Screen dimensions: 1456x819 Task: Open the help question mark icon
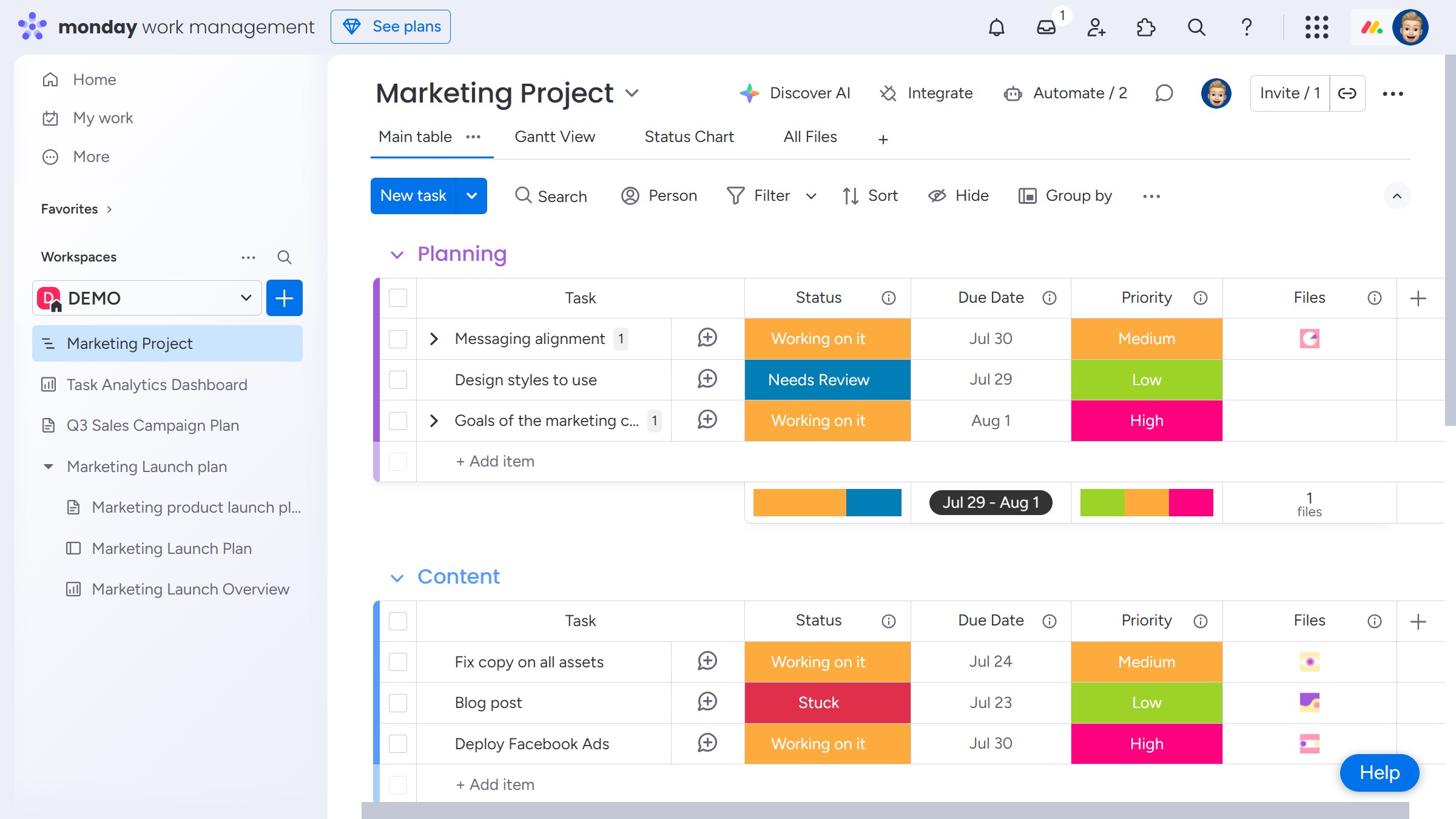pyautogui.click(x=1246, y=27)
